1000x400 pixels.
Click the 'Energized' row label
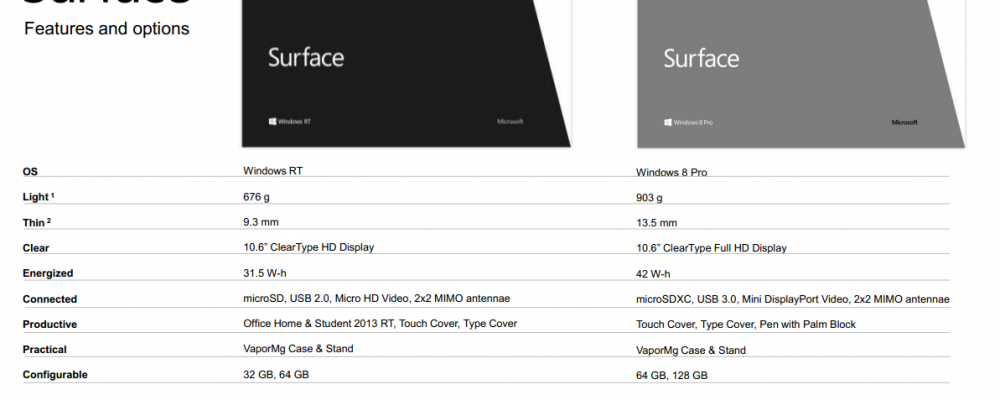[x=48, y=273]
